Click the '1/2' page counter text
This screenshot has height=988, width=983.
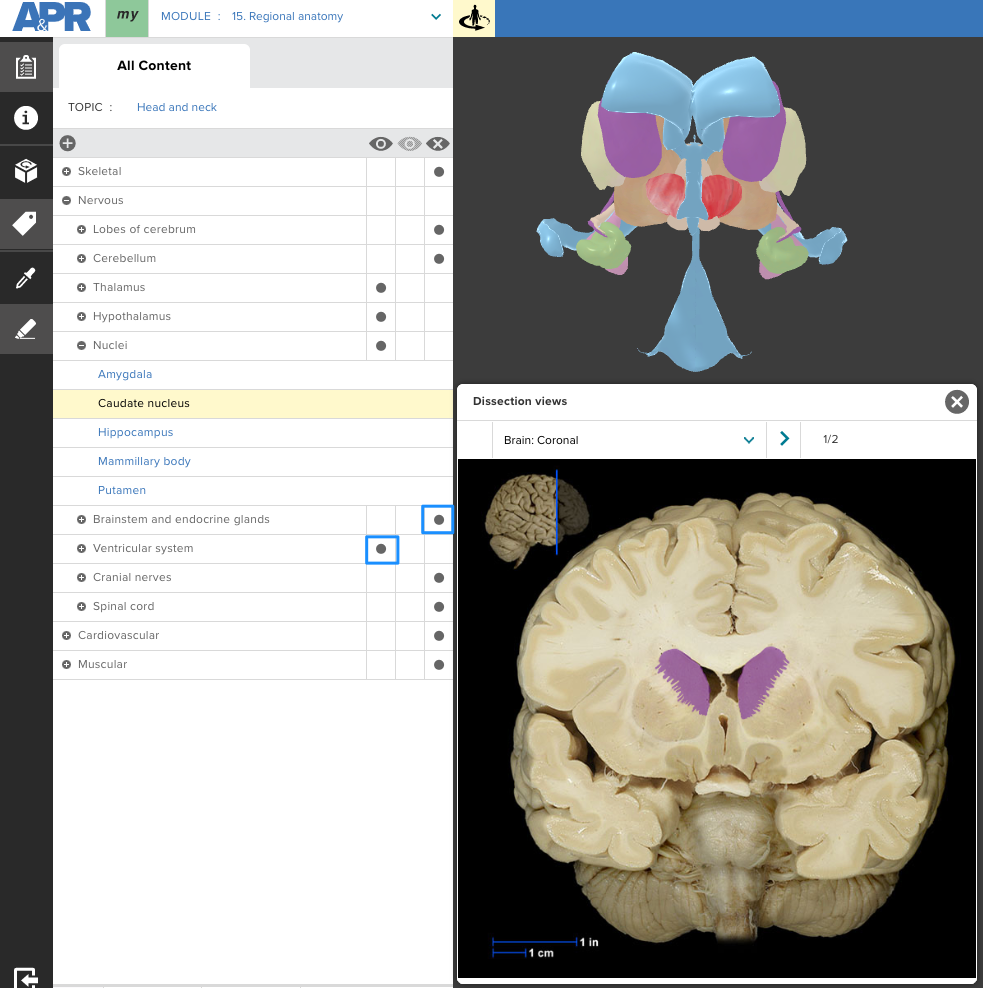click(831, 439)
